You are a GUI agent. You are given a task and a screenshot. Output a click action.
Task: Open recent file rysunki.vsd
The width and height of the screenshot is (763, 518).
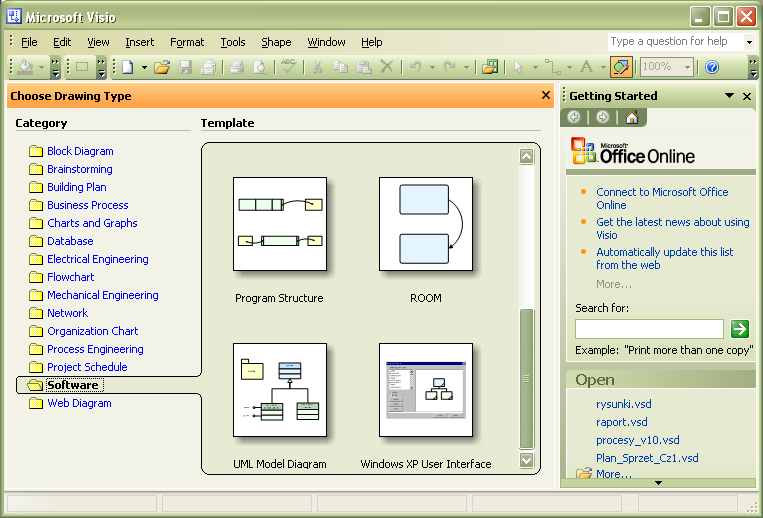click(623, 404)
